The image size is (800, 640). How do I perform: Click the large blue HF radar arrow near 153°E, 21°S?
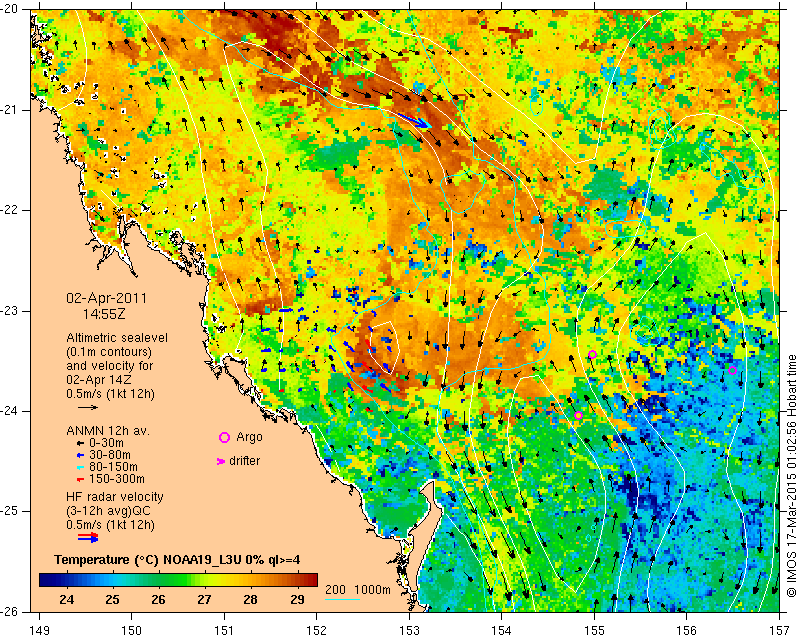[415, 120]
